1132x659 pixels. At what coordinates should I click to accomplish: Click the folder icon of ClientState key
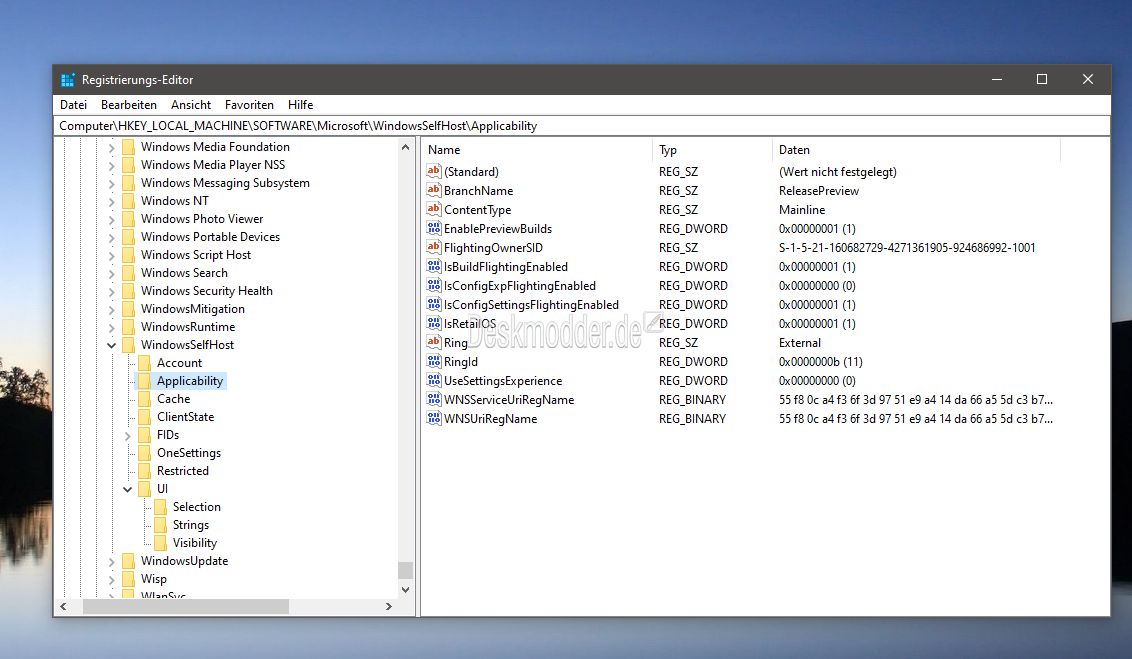coord(144,416)
